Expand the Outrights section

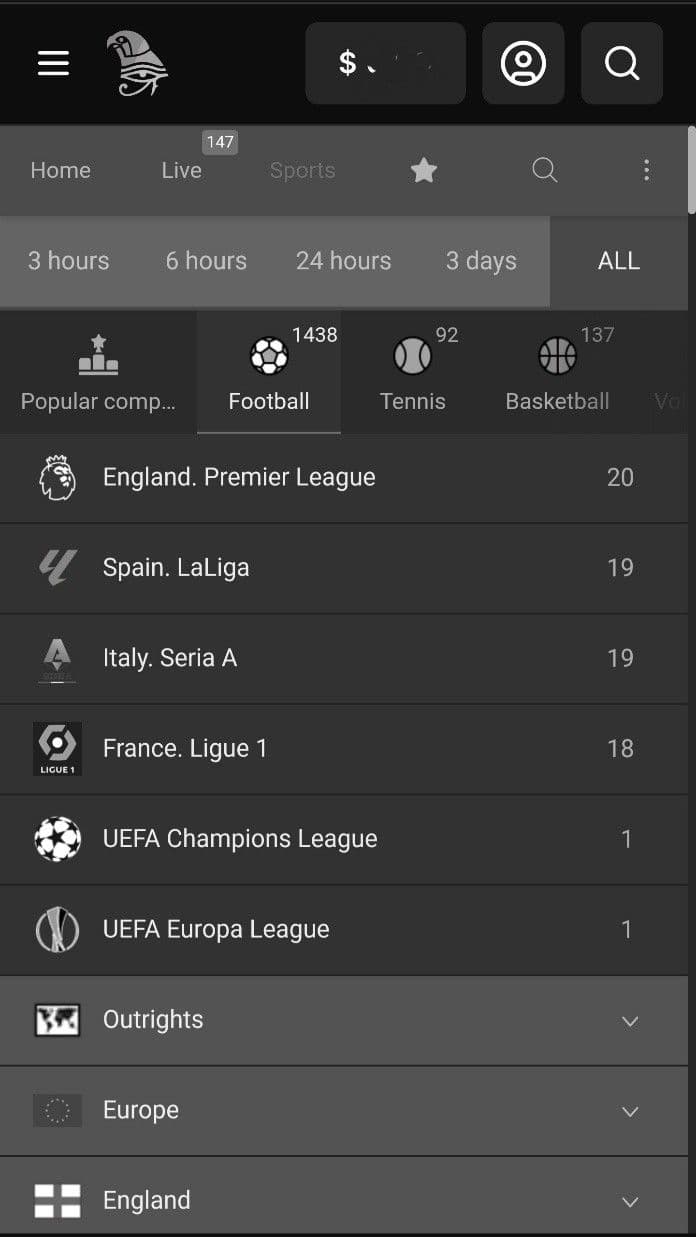348,1020
